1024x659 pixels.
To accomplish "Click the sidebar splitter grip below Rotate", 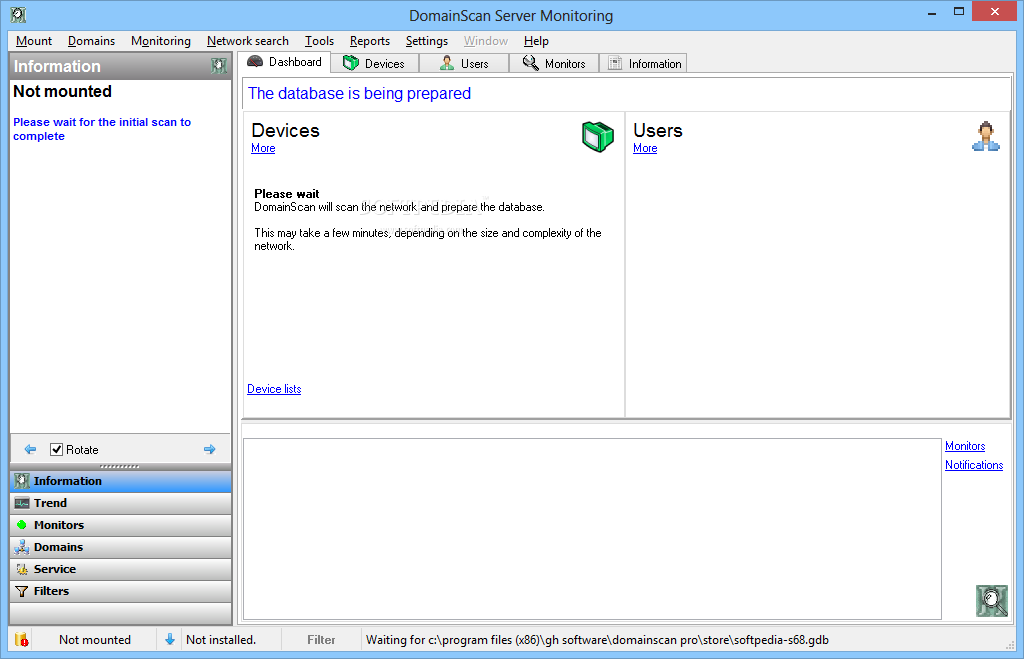I will click(x=120, y=466).
